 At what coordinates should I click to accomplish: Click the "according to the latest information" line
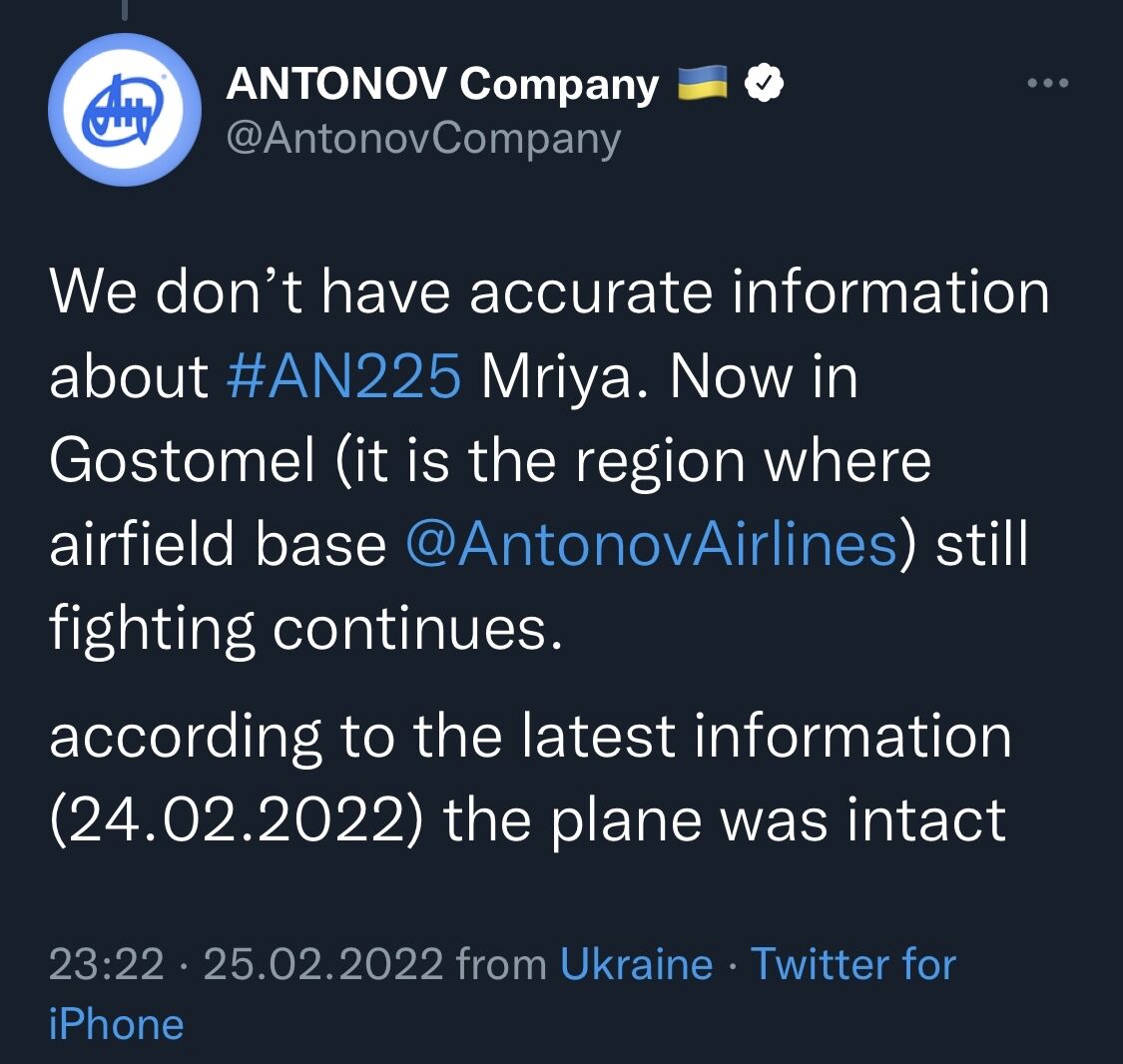click(x=530, y=737)
